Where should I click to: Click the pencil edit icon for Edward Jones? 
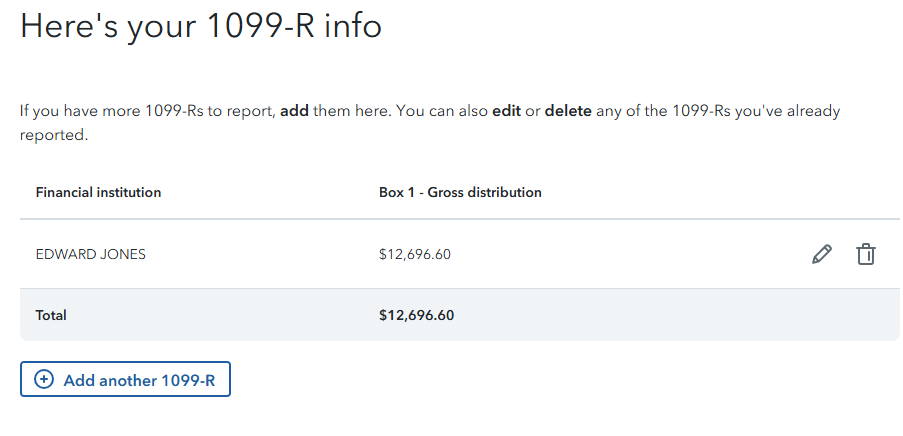[822, 255]
